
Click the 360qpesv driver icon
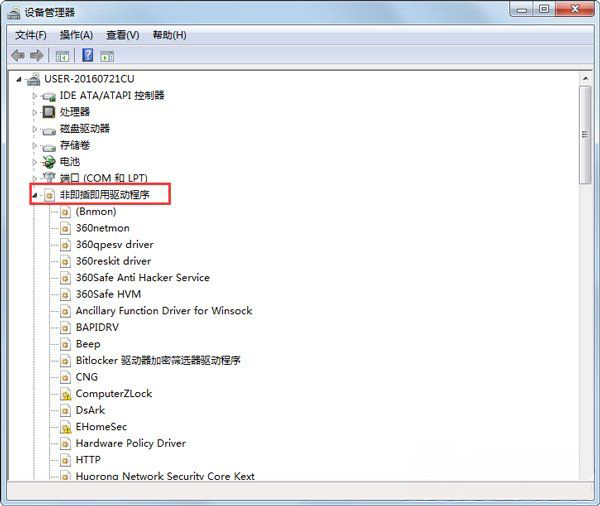(x=65, y=245)
